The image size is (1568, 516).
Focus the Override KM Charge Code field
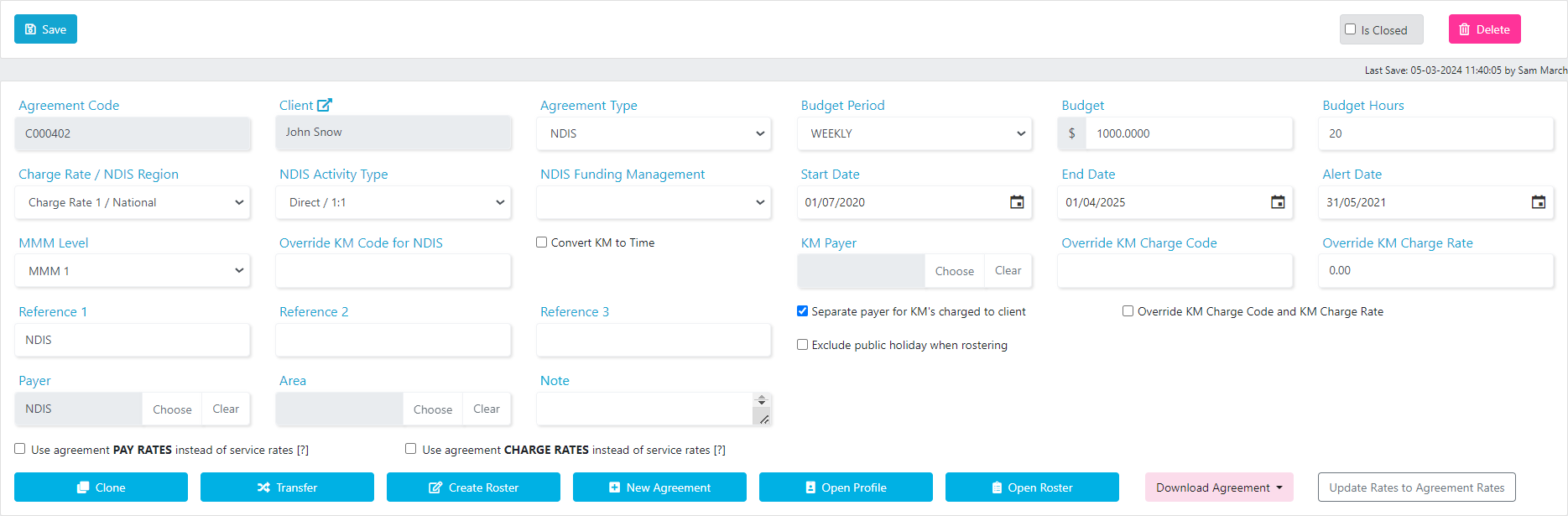coord(1175,271)
